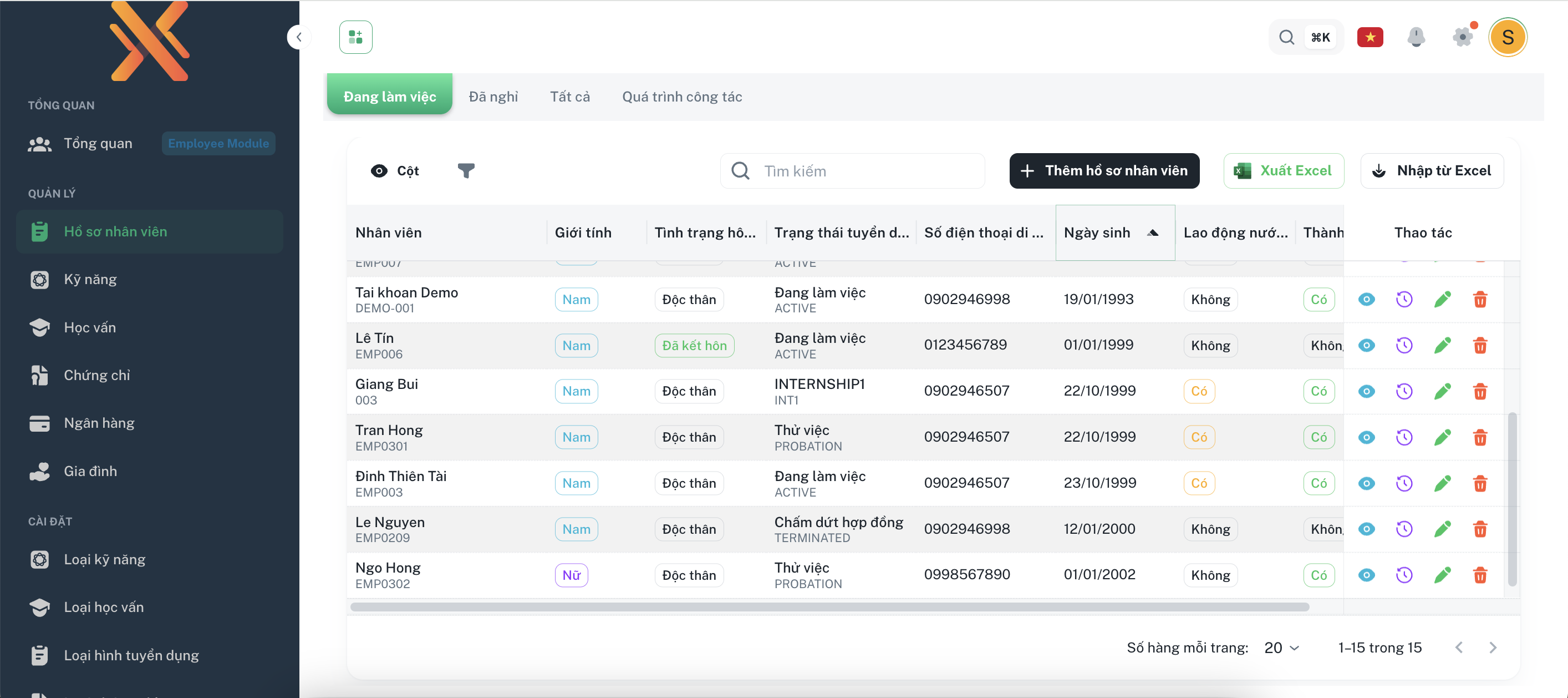Show Ngo Hong's profile via eye icon
The image size is (1568, 698).
pyautogui.click(x=1366, y=575)
